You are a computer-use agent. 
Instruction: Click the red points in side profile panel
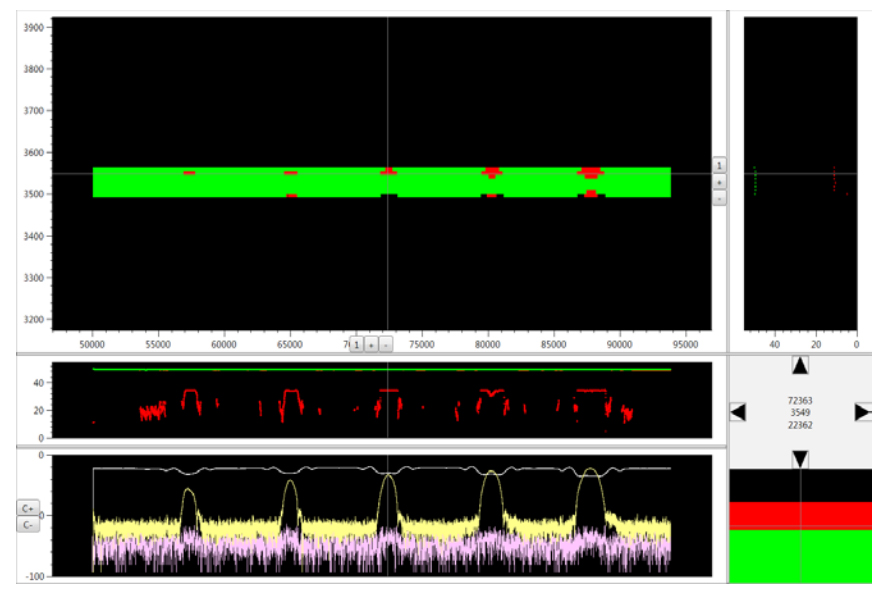tap(834, 179)
